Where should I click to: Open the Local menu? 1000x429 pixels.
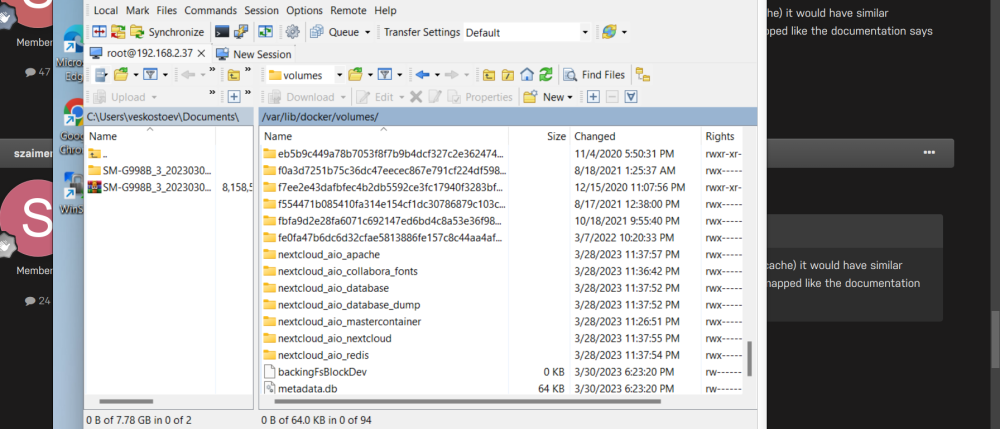coord(106,10)
